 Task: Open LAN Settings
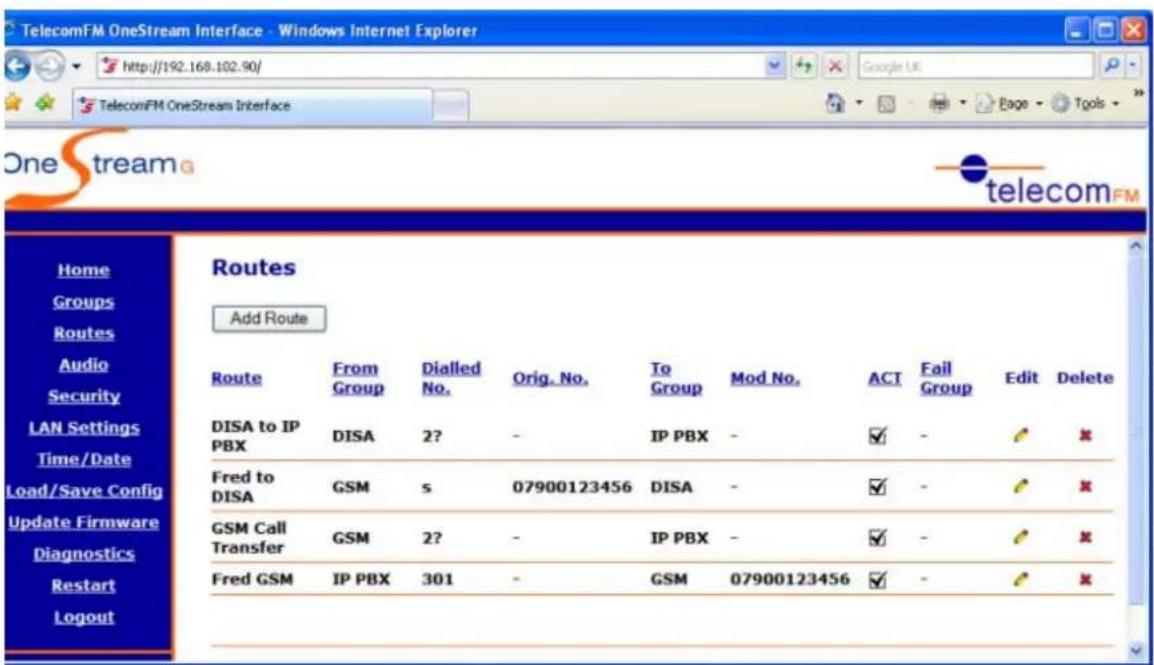83,428
